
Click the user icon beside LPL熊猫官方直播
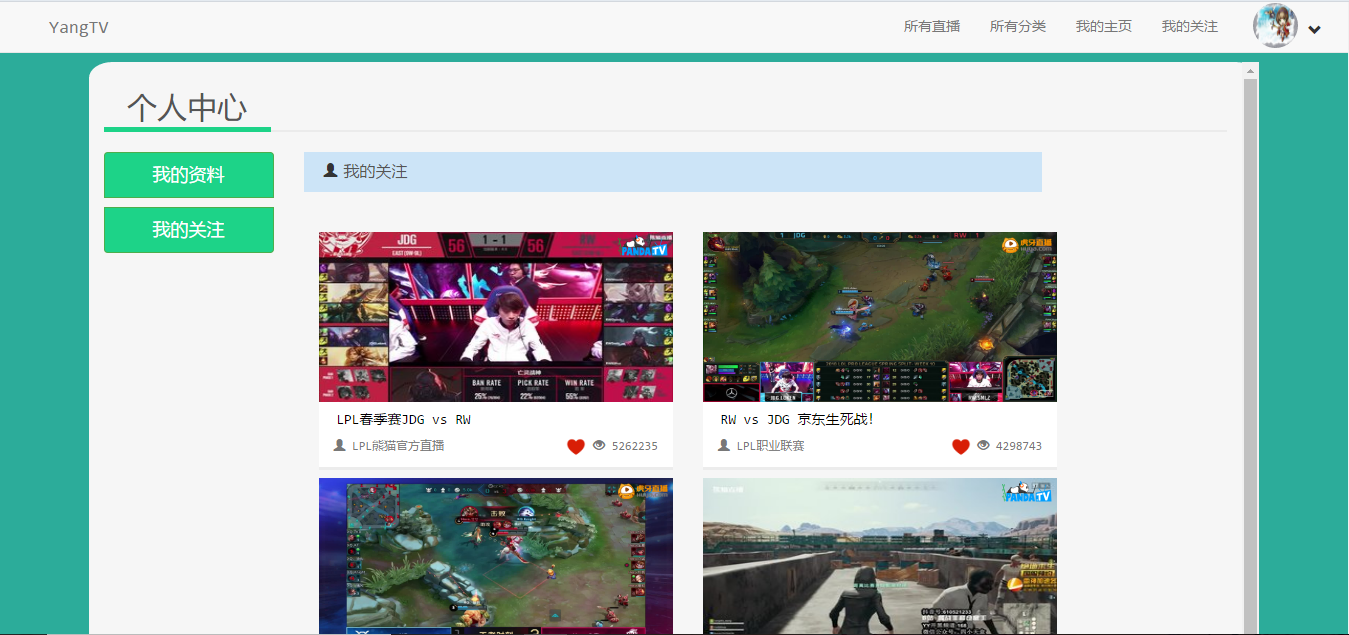(340, 445)
